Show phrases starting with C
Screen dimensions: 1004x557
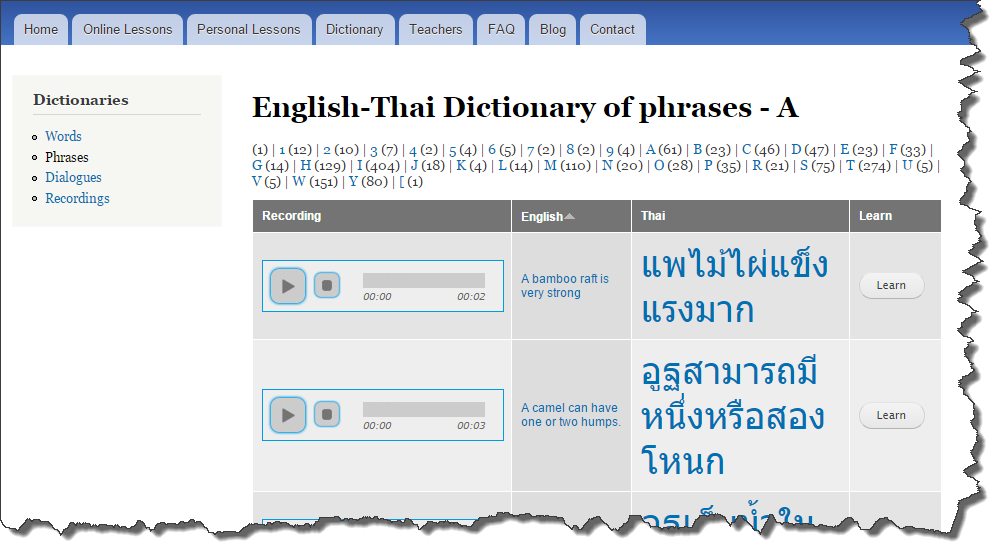click(747, 150)
